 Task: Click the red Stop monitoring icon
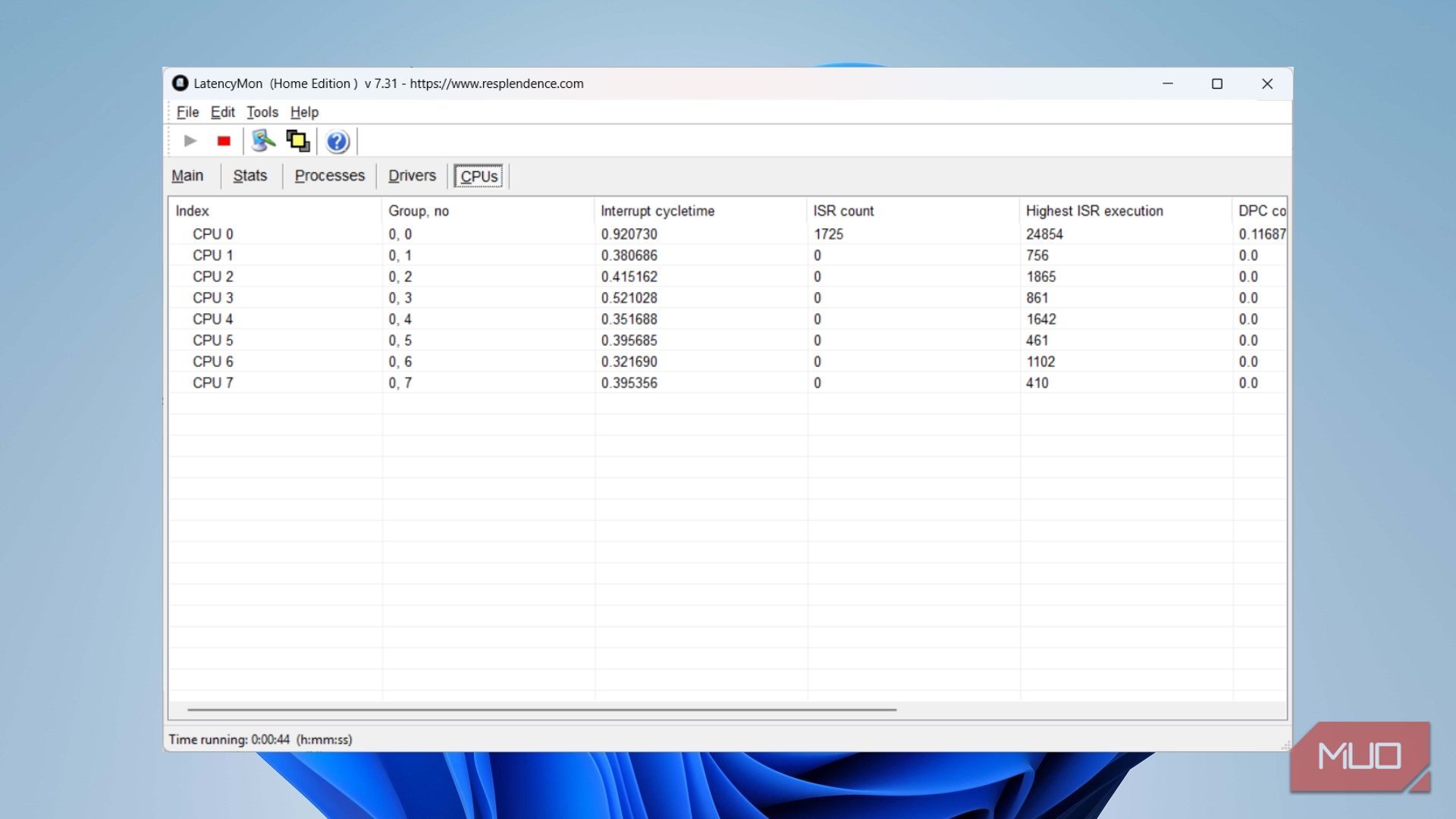click(x=224, y=141)
